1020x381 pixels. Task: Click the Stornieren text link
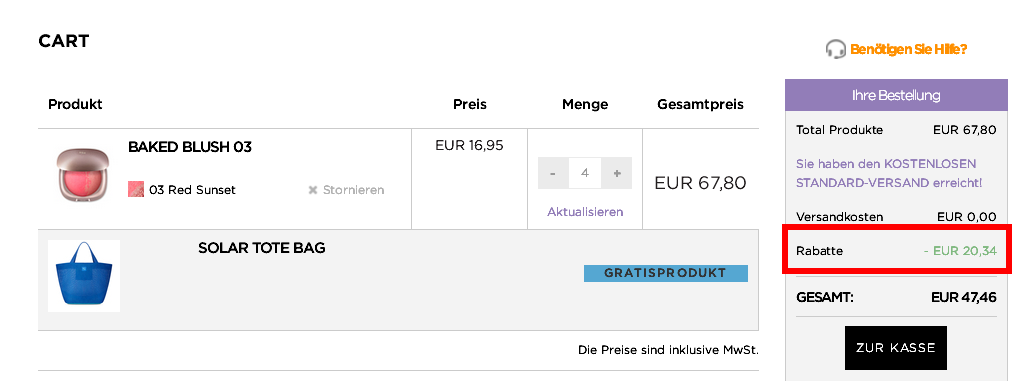coord(353,190)
